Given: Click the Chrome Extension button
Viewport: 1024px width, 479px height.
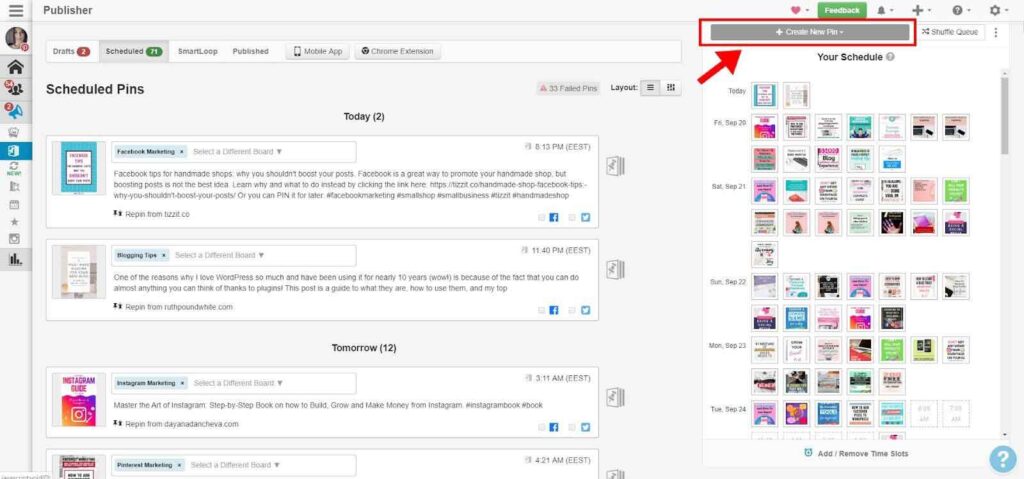Looking at the screenshot, I should [x=398, y=51].
